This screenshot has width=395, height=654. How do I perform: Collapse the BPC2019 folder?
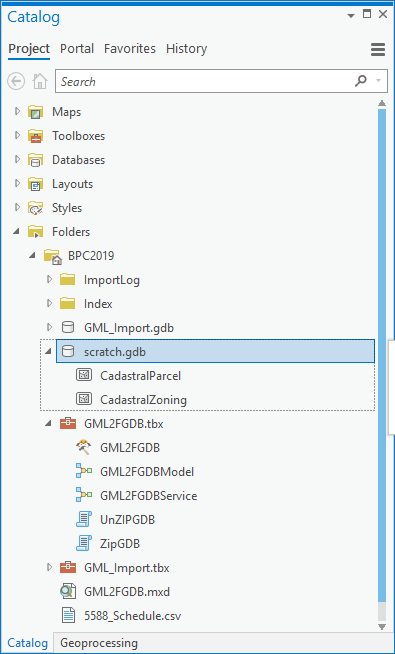(x=33, y=256)
